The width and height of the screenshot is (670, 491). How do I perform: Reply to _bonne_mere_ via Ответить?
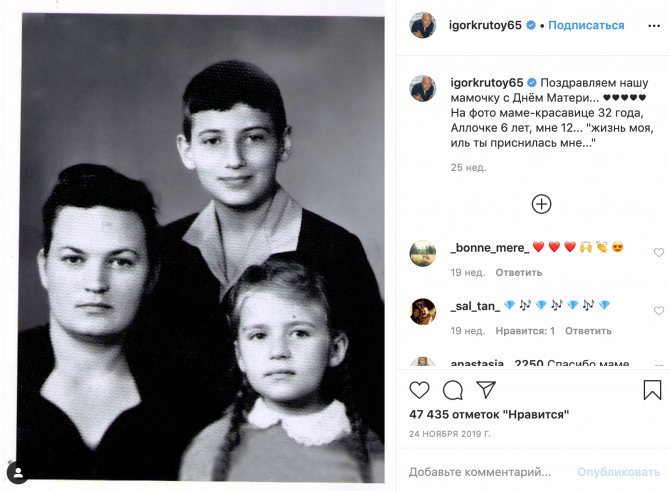[x=518, y=273]
